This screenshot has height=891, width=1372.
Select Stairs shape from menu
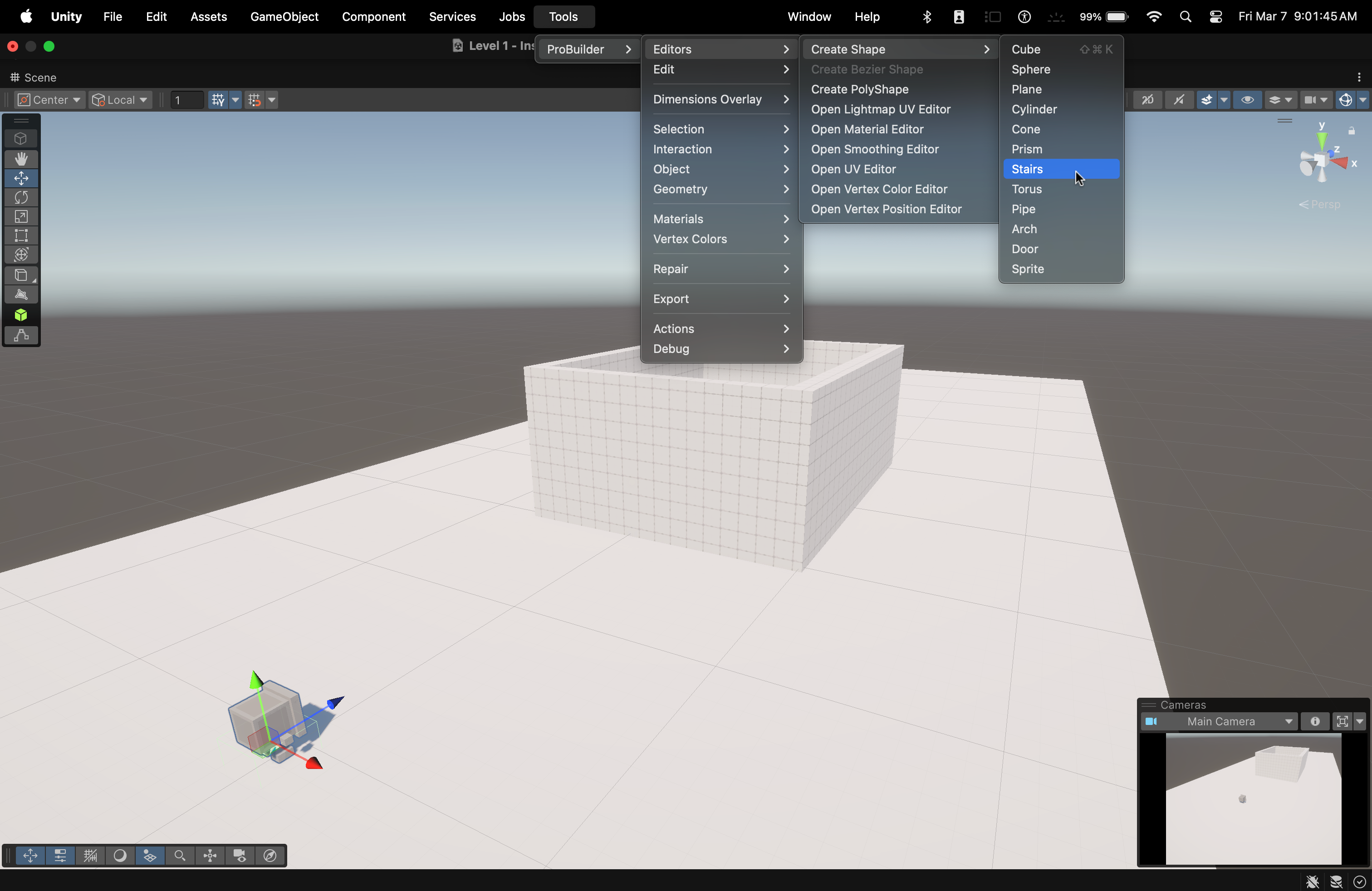tap(1061, 169)
